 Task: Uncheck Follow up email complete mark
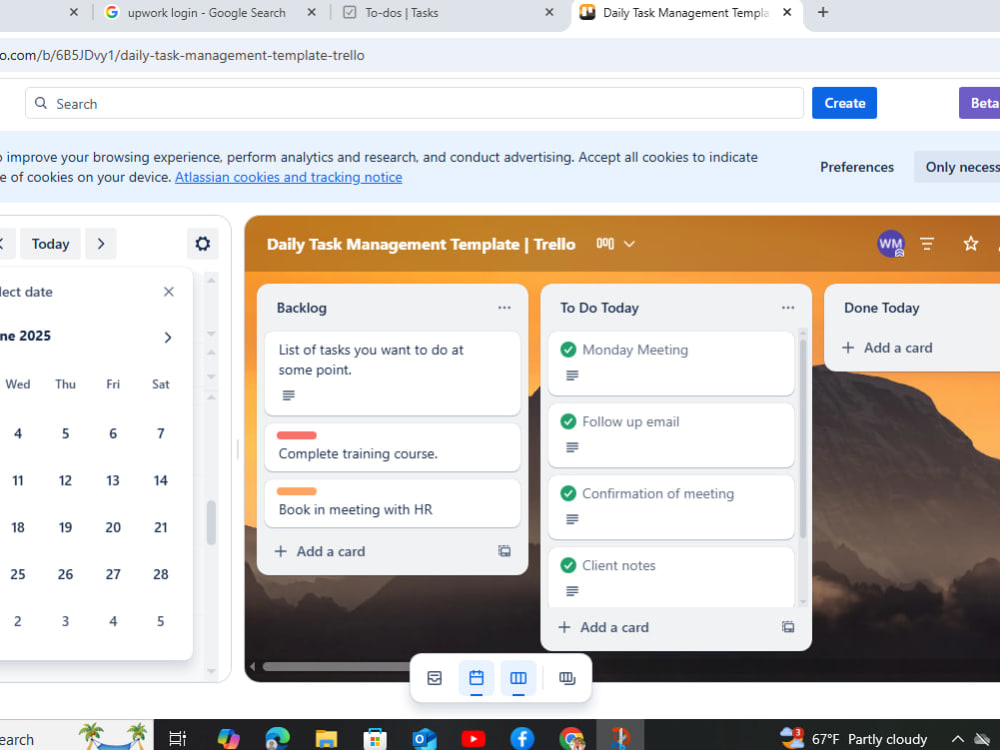pyautogui.click(x=568, y=422)
